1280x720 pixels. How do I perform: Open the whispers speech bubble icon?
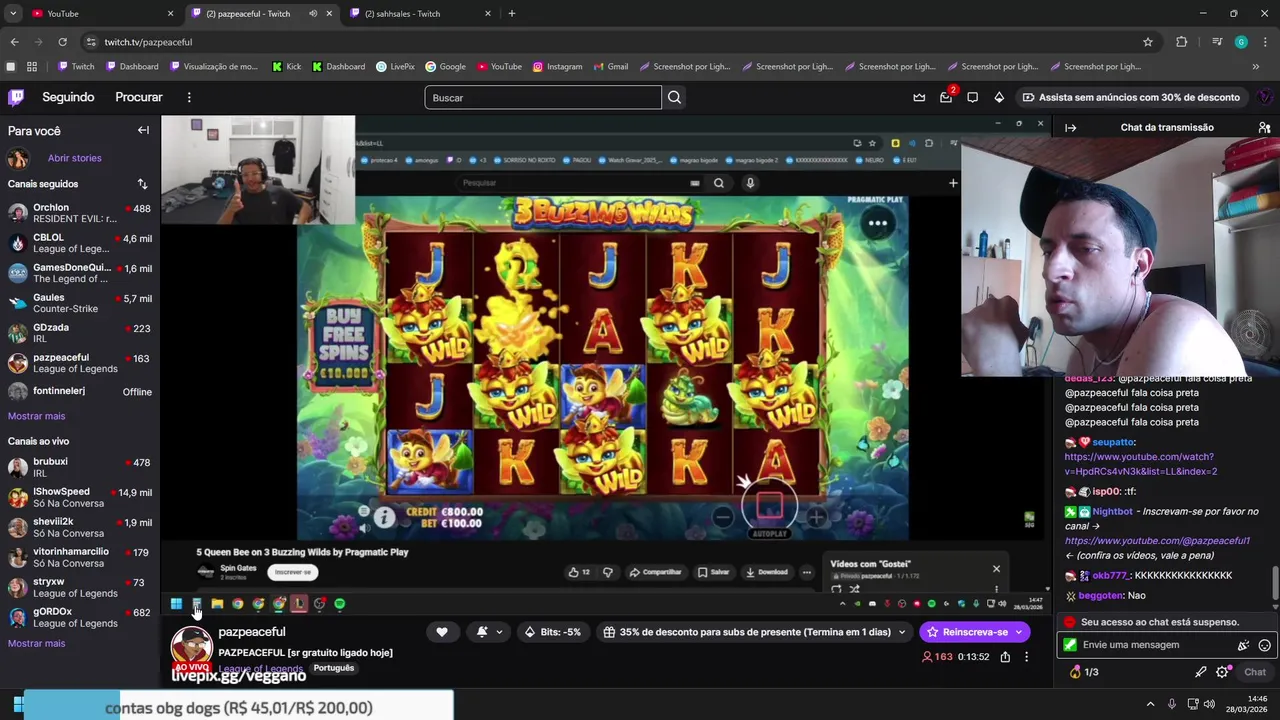click(972, 97)
